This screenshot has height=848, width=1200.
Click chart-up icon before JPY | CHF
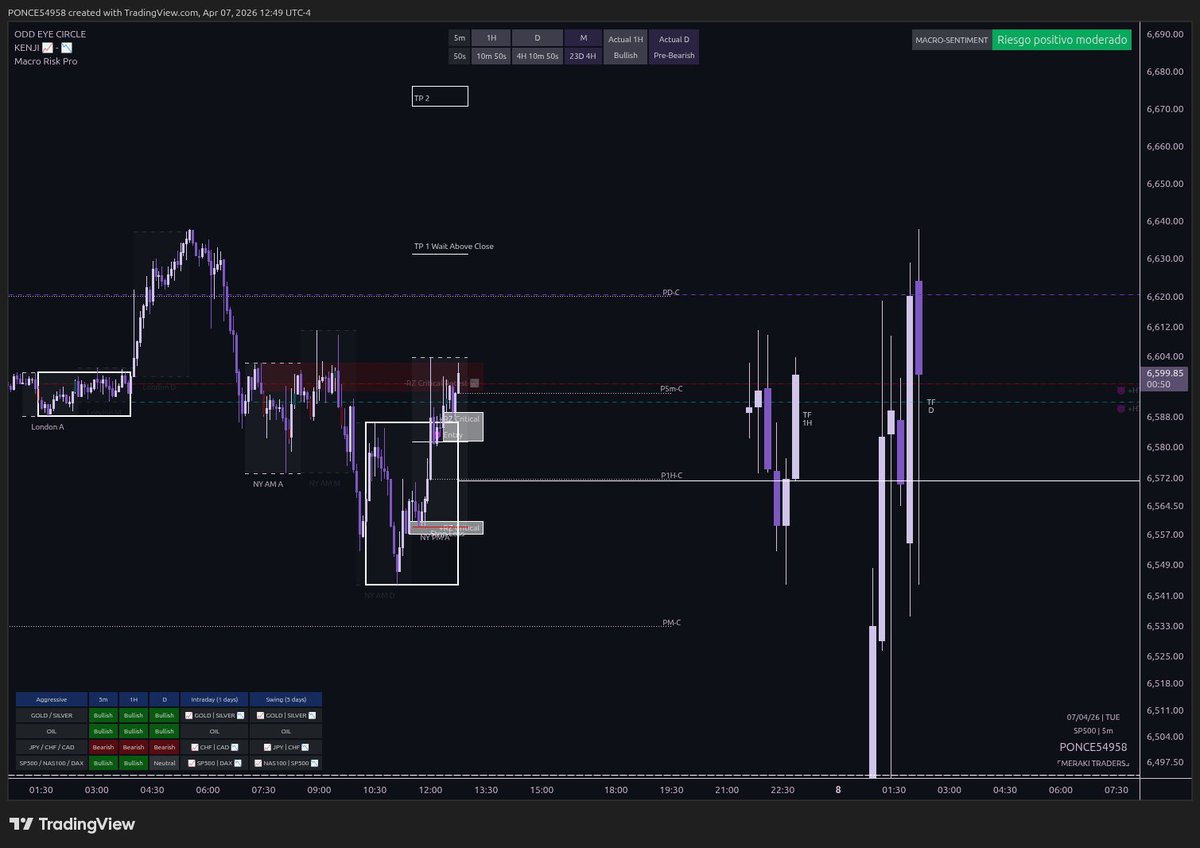[267, 747]
